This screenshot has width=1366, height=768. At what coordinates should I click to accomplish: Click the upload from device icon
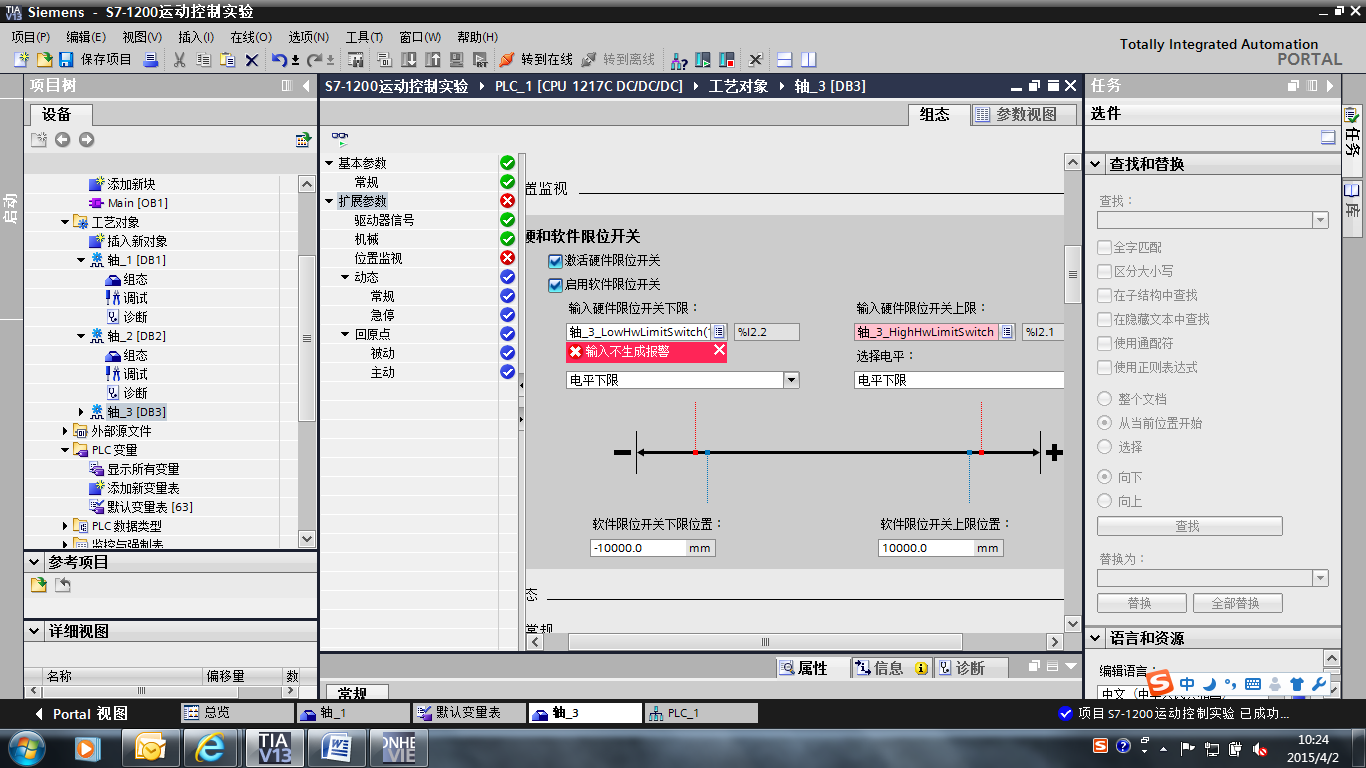click(433, 60)
